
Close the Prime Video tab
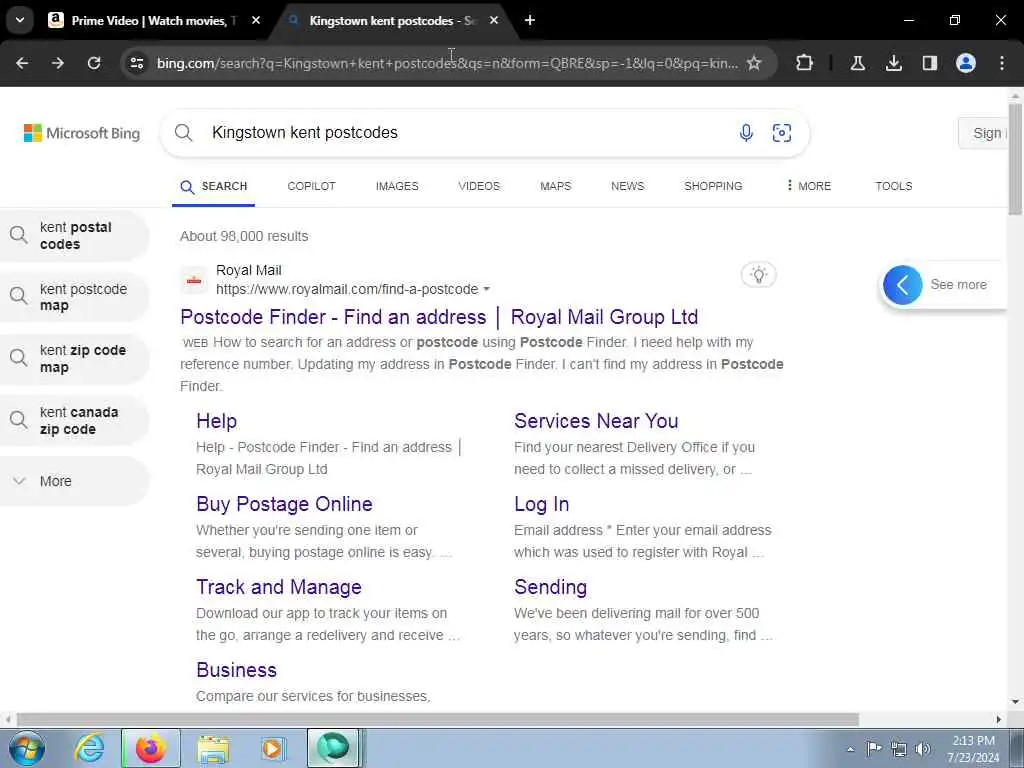click(x=256, y=20)
